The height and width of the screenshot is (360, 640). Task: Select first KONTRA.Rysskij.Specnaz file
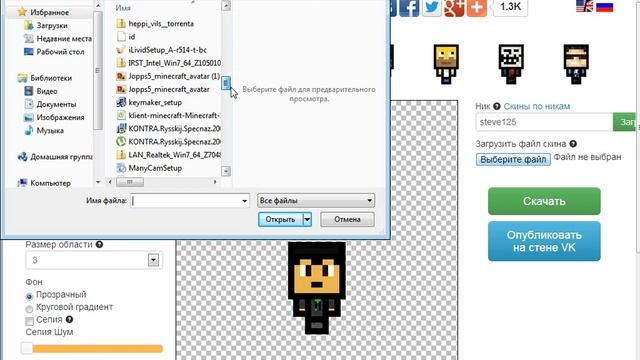tap(168, 128)
